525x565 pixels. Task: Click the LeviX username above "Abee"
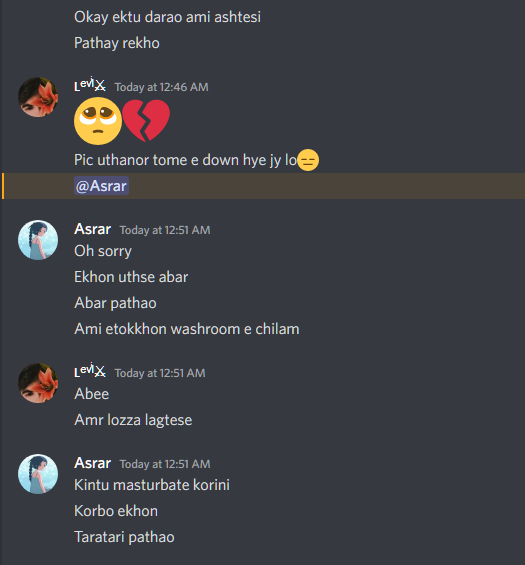[x=90, y=372]
